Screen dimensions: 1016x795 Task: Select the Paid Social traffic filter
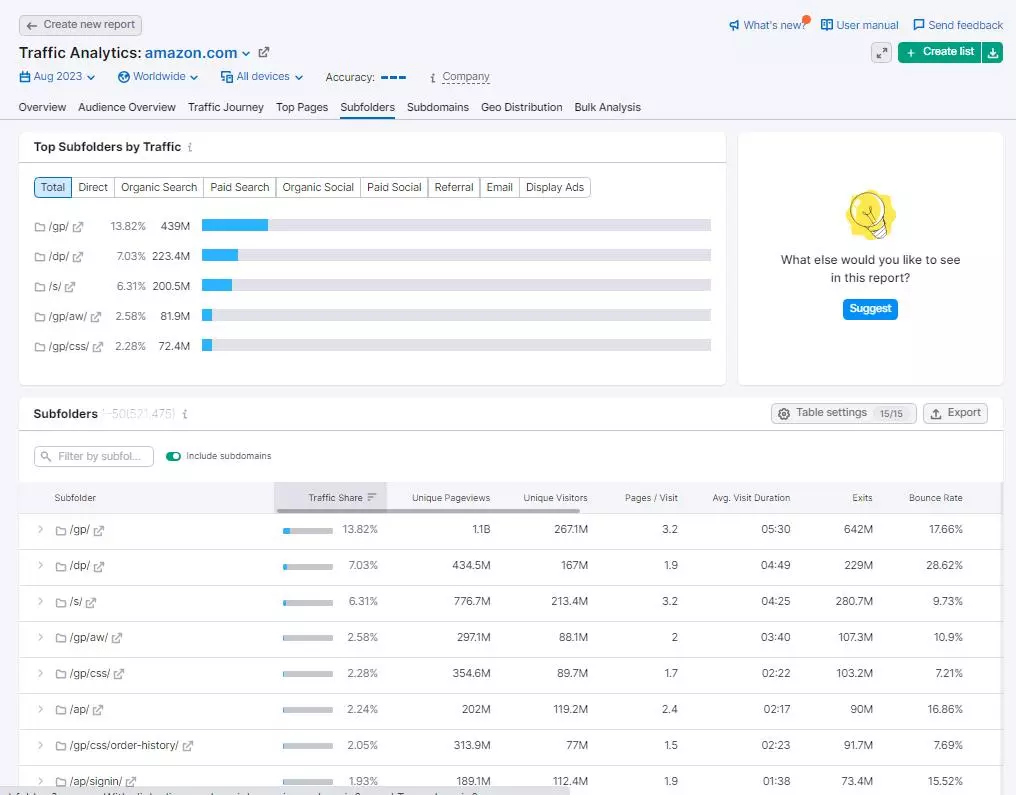click(394, 187)
